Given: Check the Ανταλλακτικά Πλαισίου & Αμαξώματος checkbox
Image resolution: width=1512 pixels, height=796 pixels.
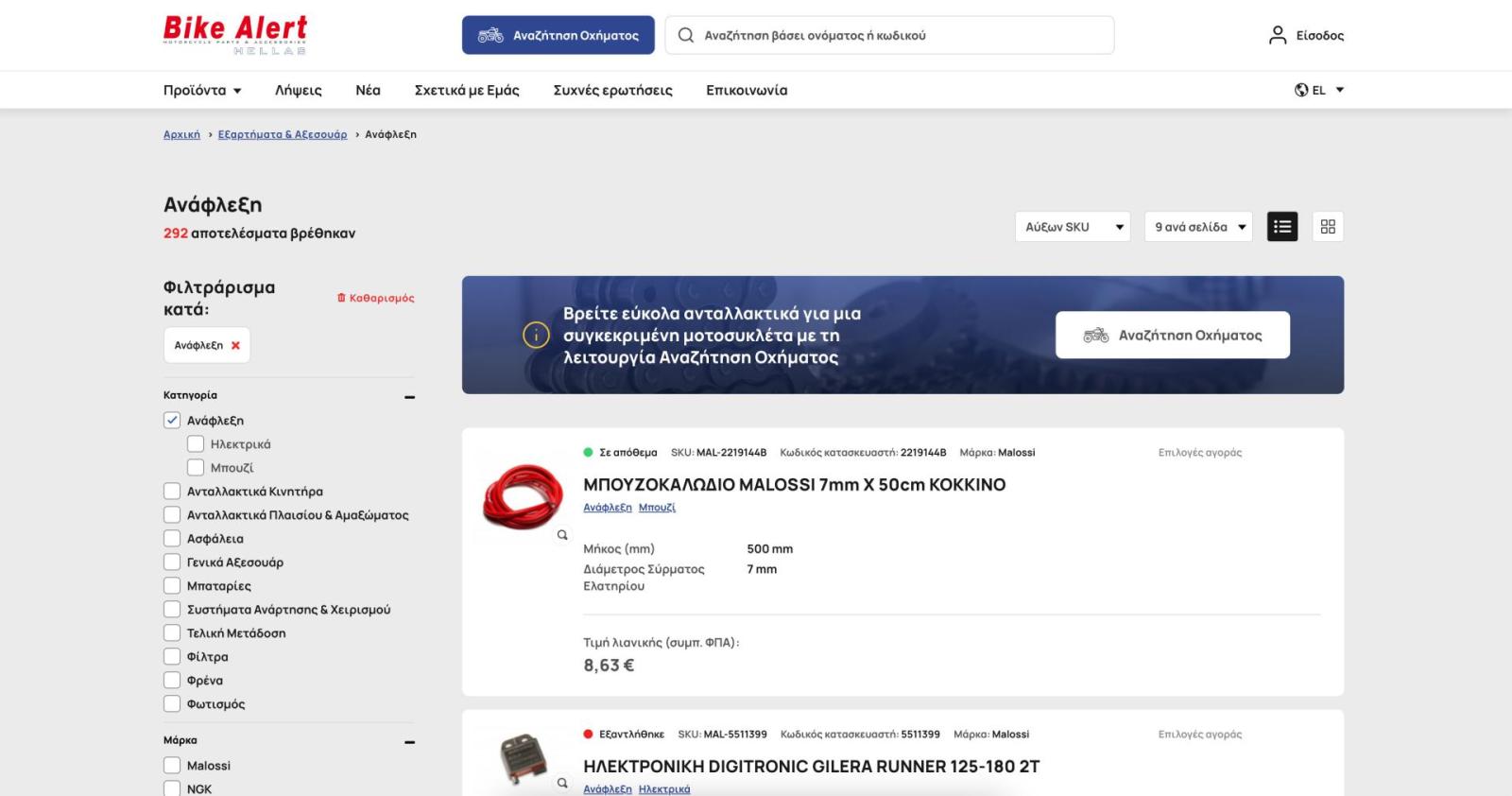Looking at the screenshot, I should click(x=172, y=515).
